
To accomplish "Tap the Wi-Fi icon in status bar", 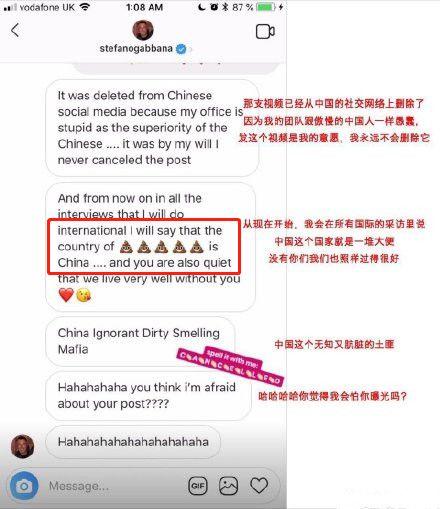I will point(86,7).
